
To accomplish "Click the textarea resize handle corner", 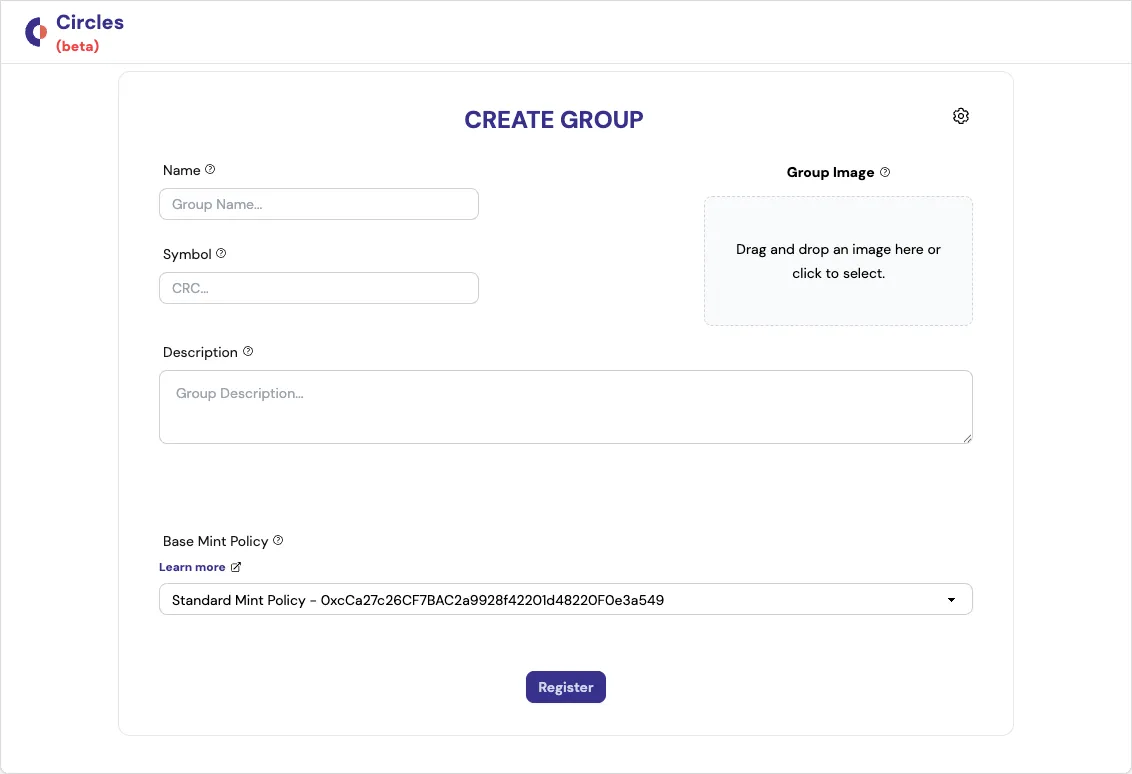I will coord(967,438).
